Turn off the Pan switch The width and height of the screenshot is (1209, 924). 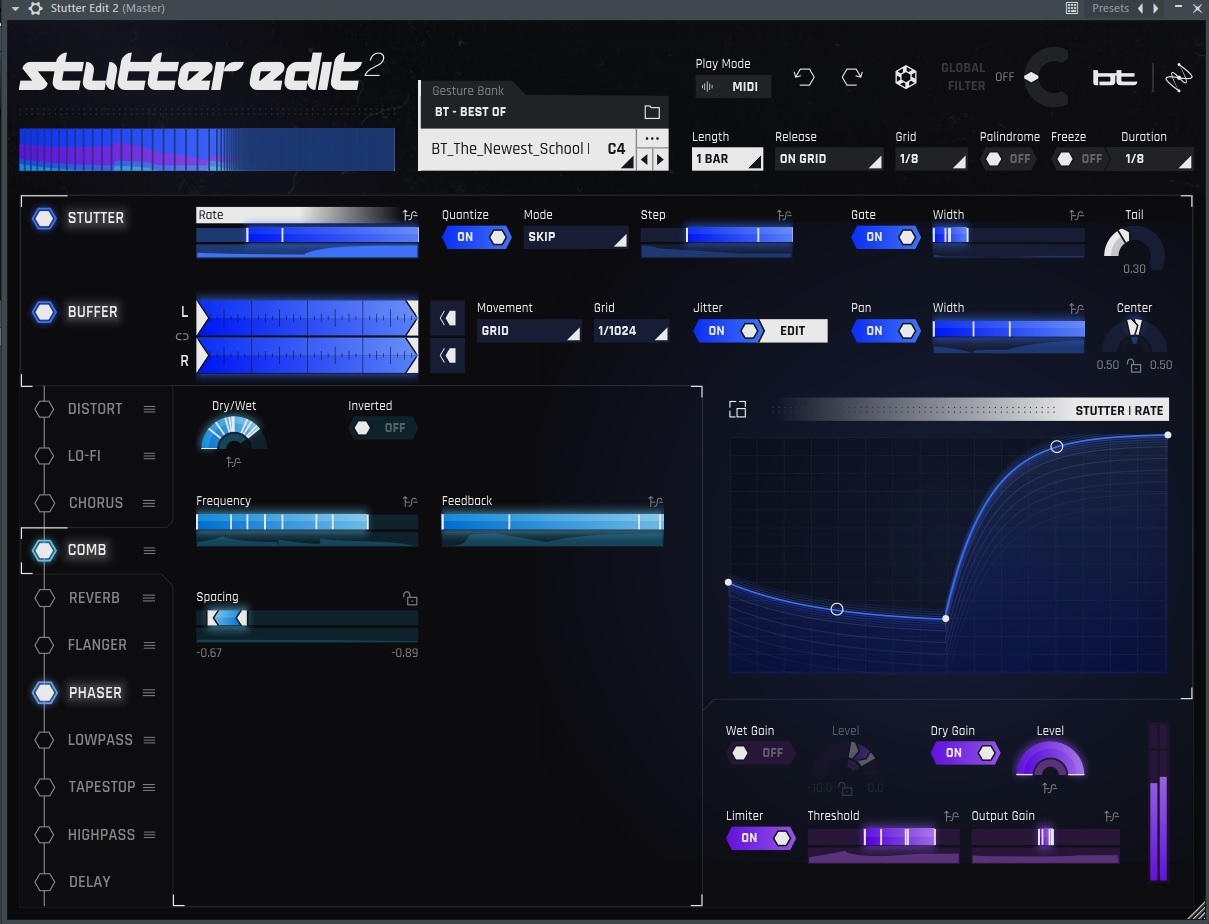885,331
